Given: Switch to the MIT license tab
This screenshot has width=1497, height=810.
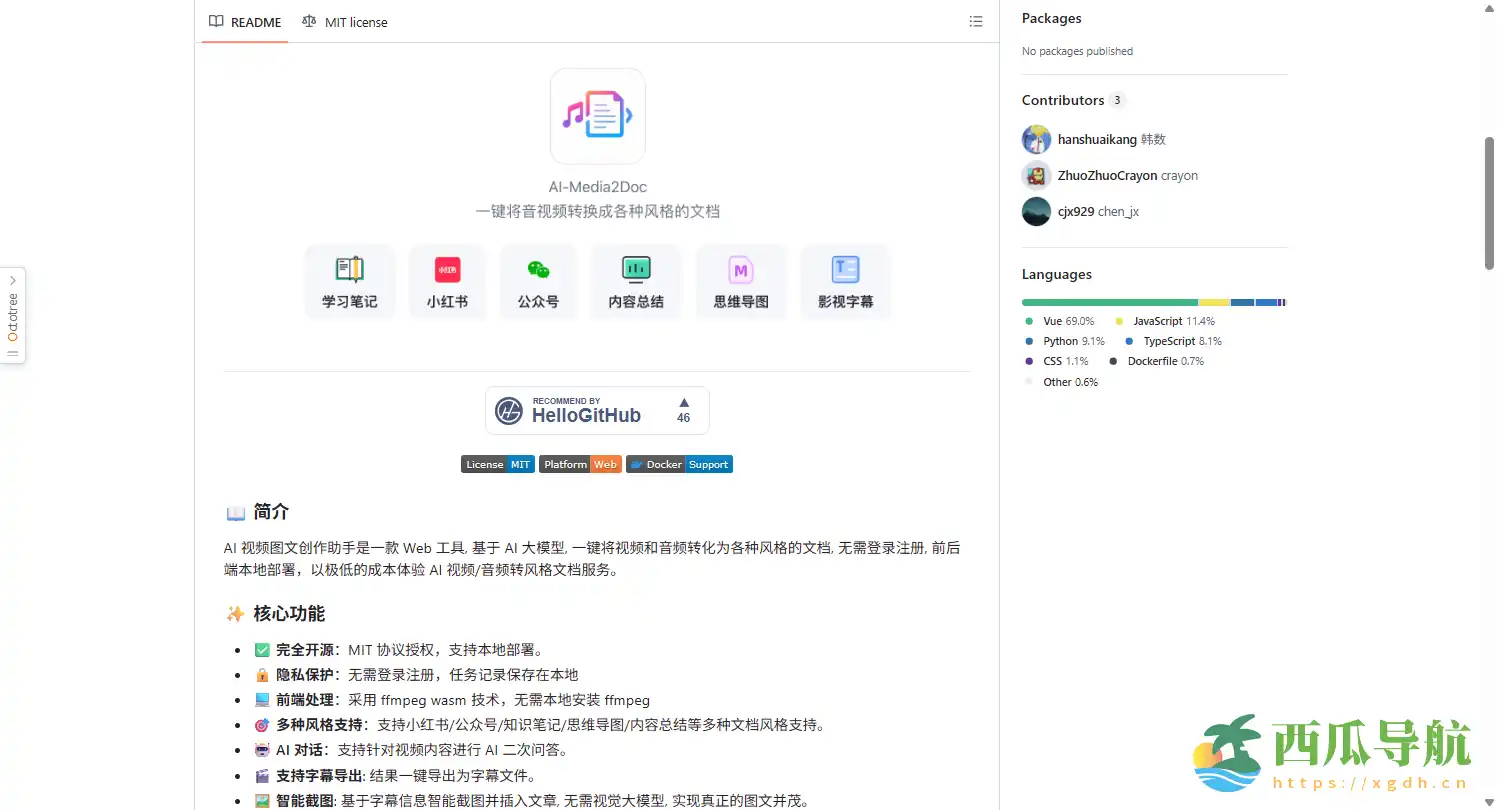Looking at the screenshot, I should point(345,22).
